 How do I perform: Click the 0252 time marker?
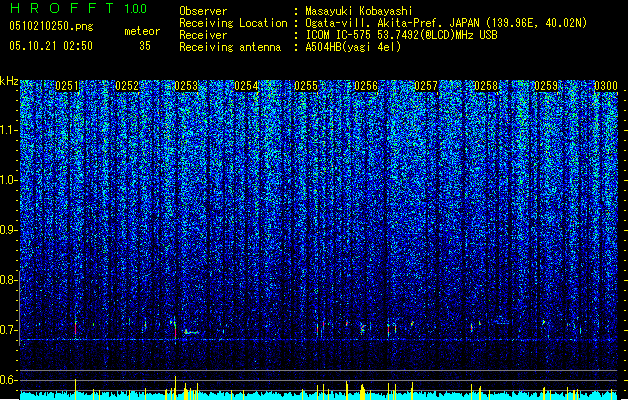(127, 86)
